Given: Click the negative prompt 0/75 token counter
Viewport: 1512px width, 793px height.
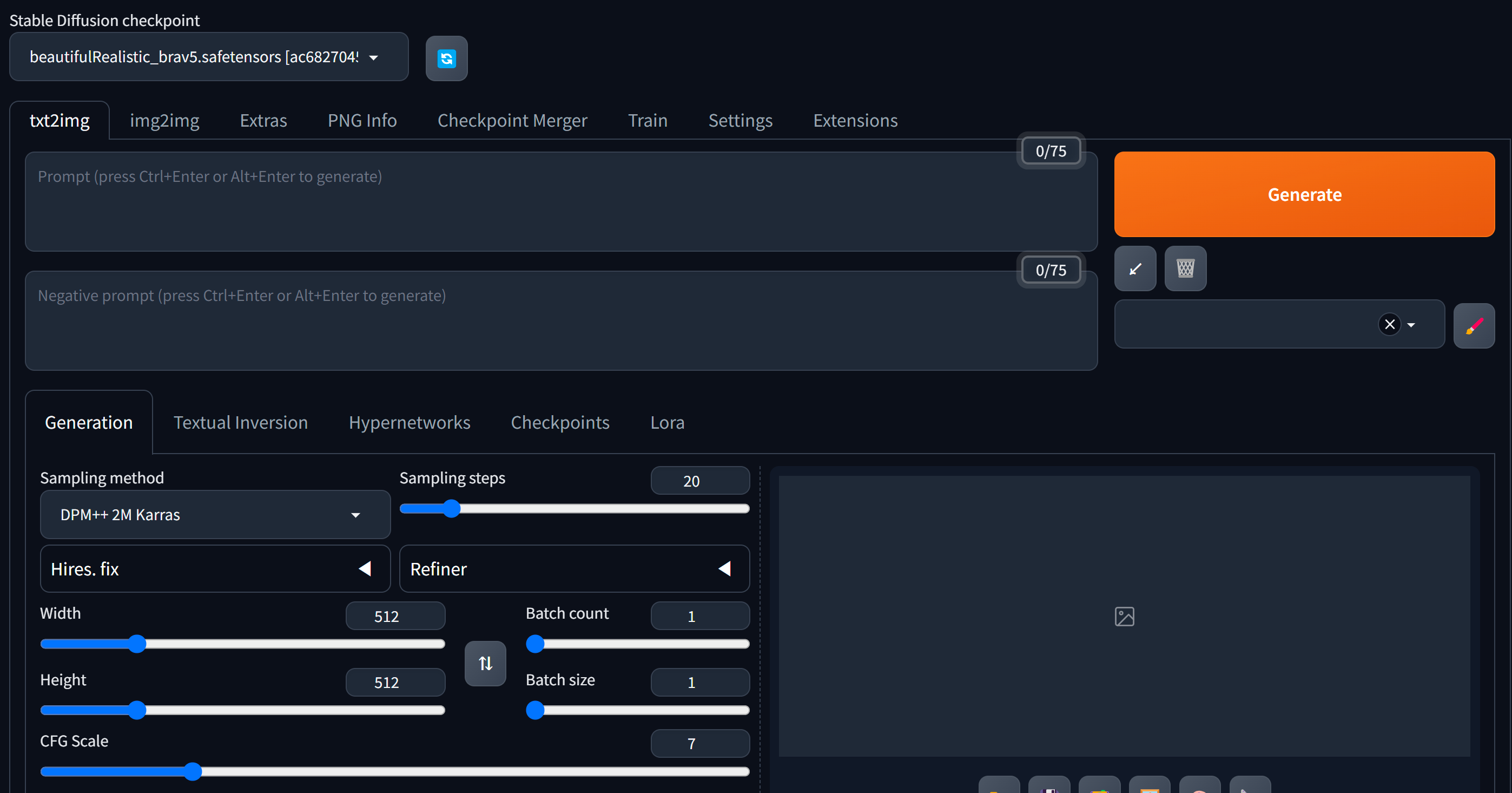Looking at the screenshot, I should (x=1051, y=270).
